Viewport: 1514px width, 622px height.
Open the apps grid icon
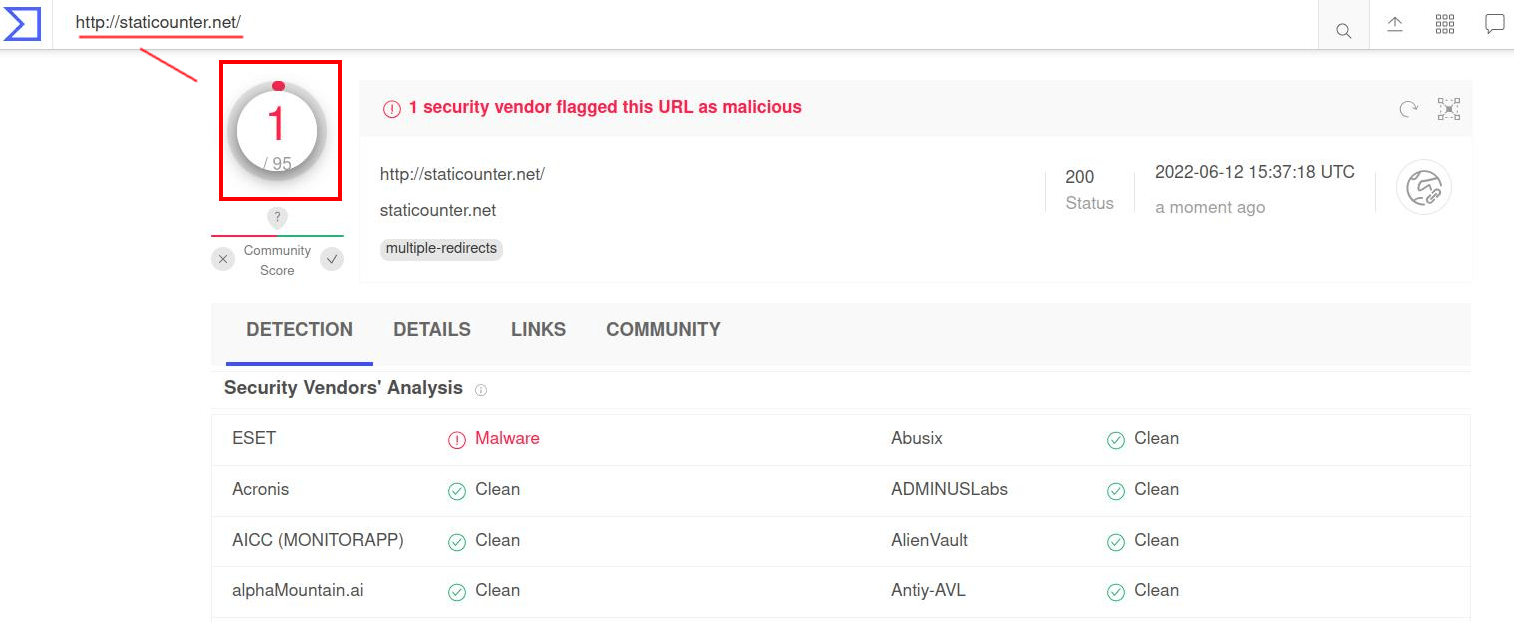pyautogui.click(x=1444, y=24)
